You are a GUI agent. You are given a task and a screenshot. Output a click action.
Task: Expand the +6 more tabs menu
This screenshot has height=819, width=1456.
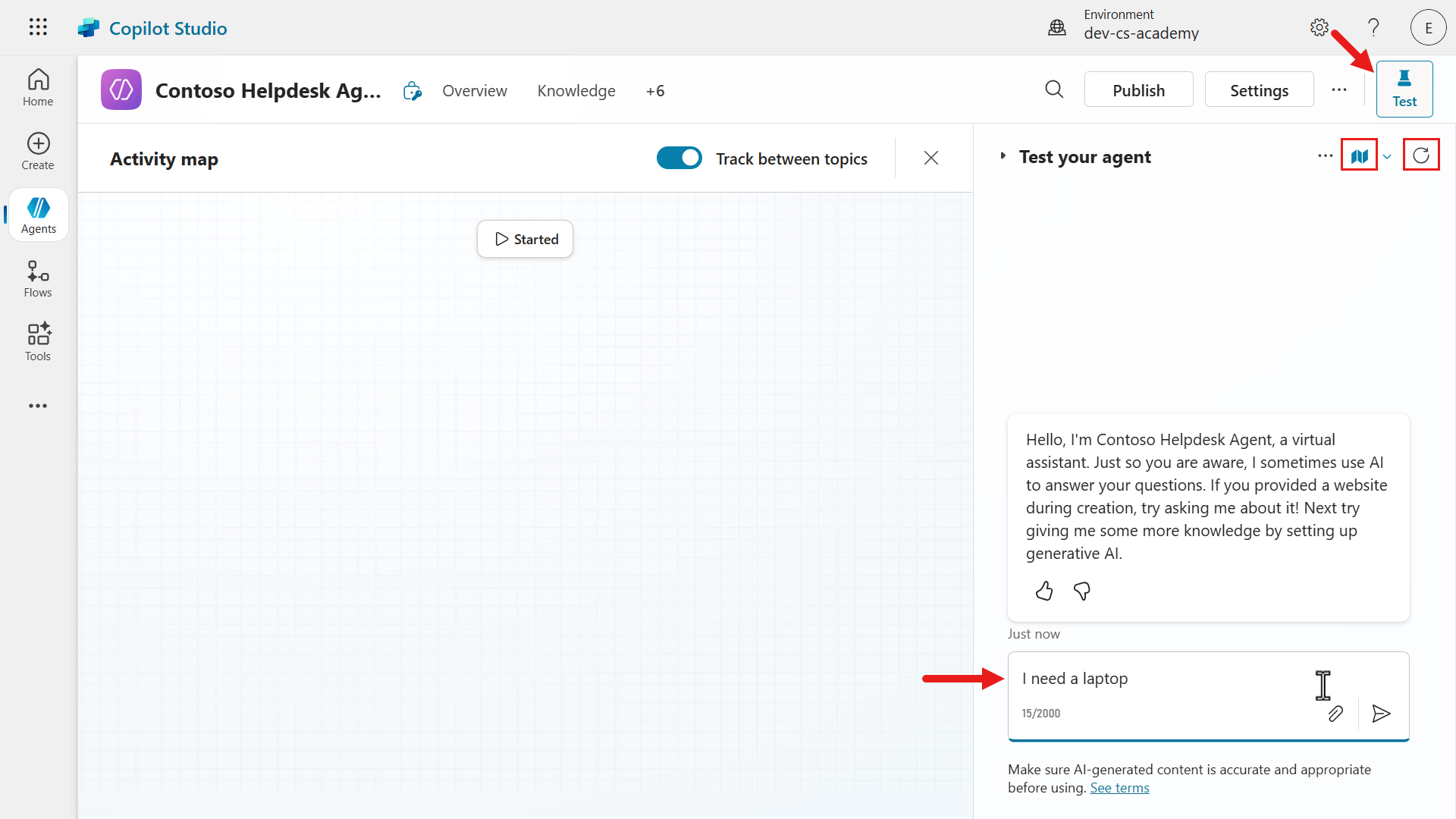655,91
